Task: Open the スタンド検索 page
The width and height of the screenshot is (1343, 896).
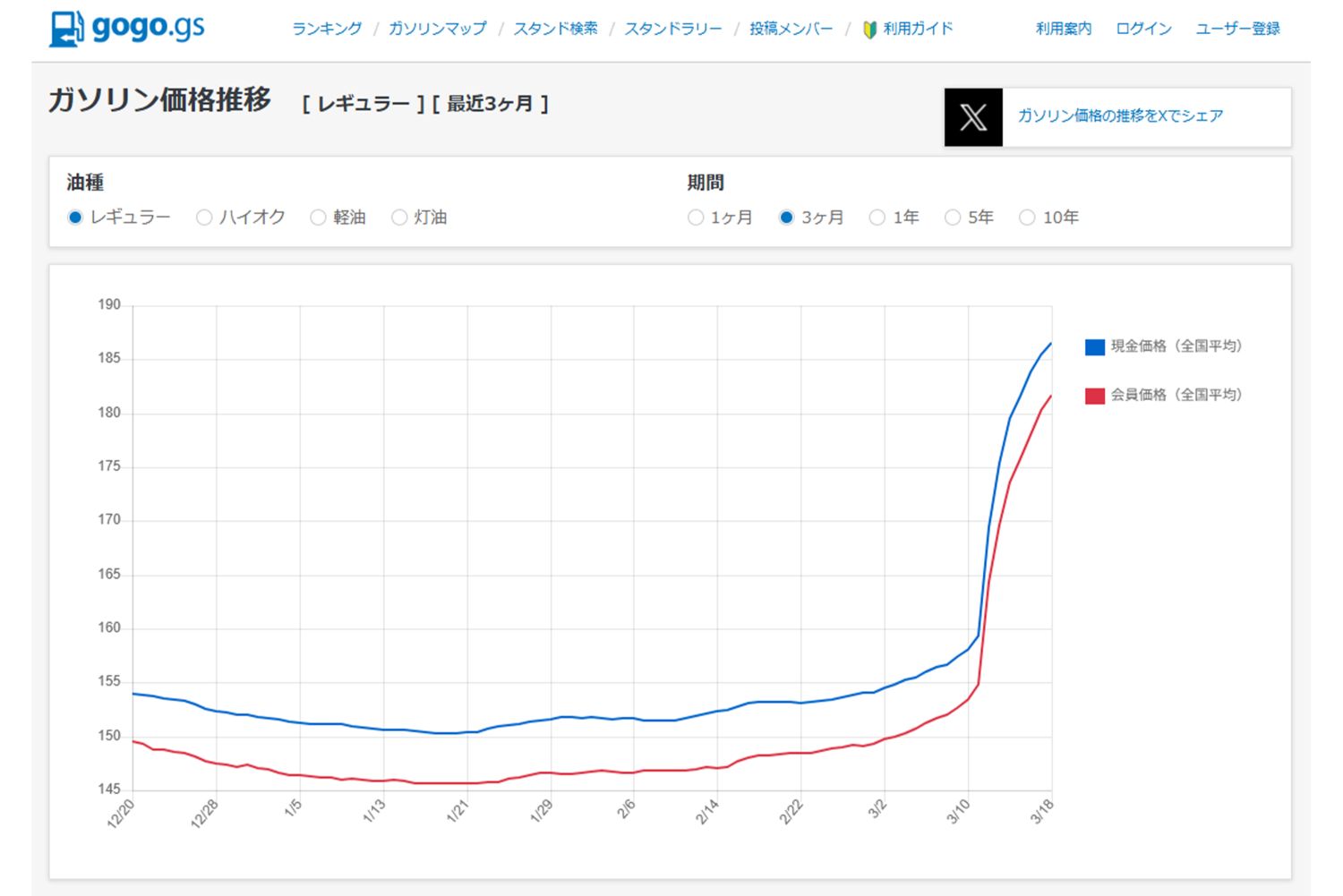Action: point(556,28)
